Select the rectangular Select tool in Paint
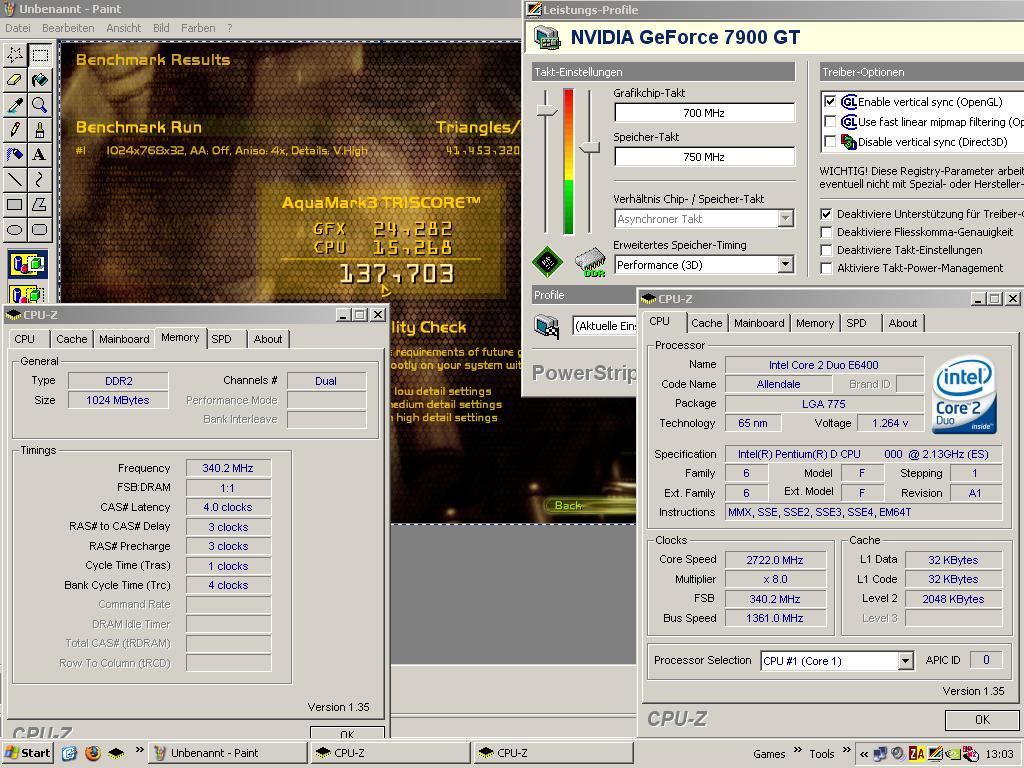1024x768 pixels. pyautogui.click(x=40, y=55)
